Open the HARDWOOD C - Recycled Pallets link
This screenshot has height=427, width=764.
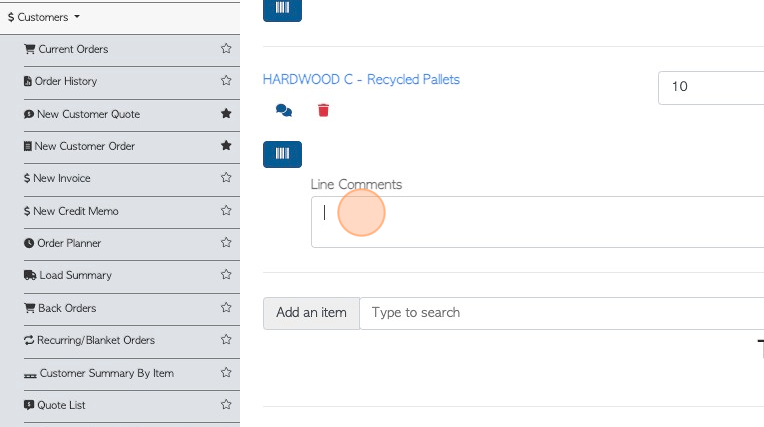point(361,79)
